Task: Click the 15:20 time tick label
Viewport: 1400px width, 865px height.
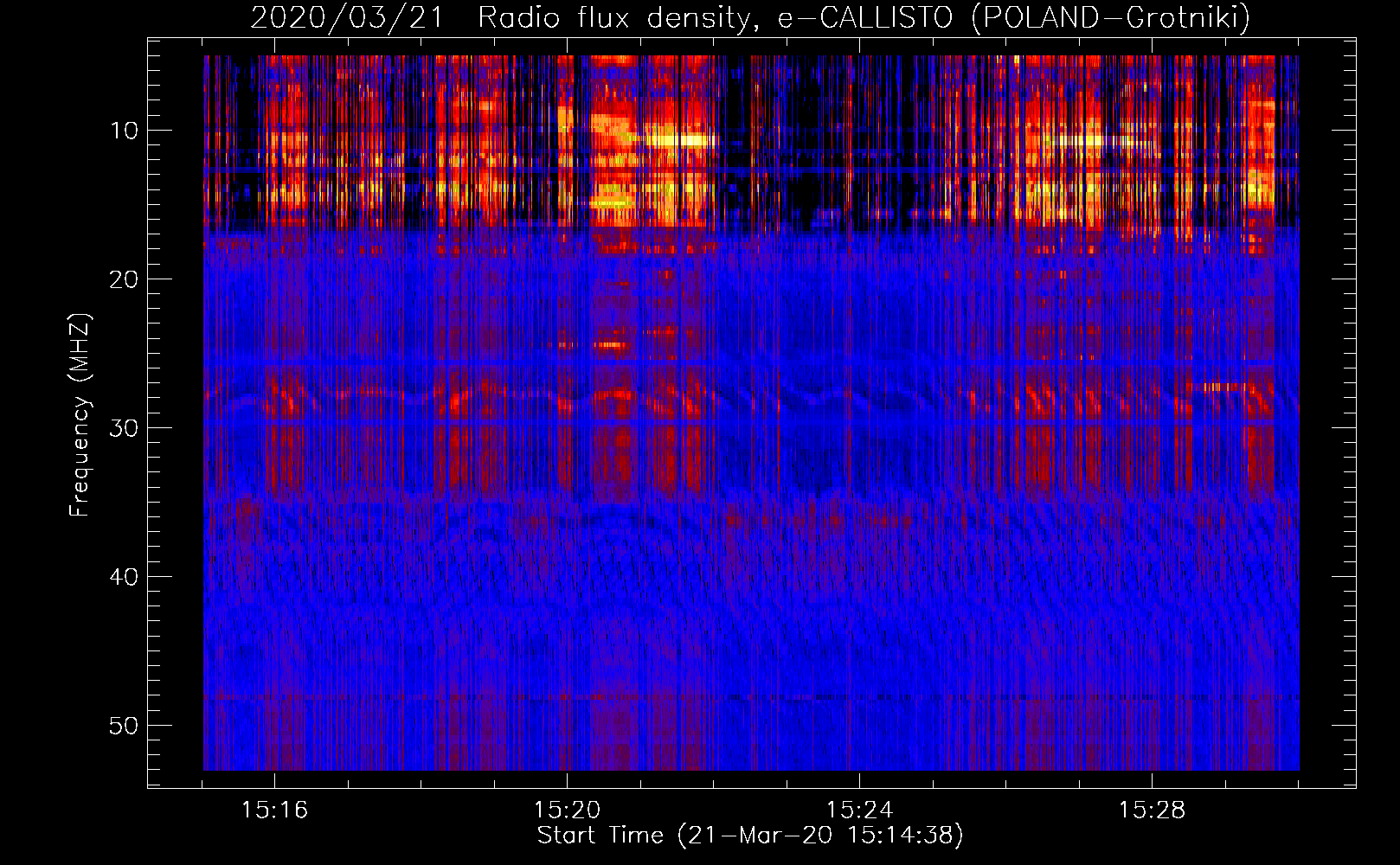Action: 567,811
